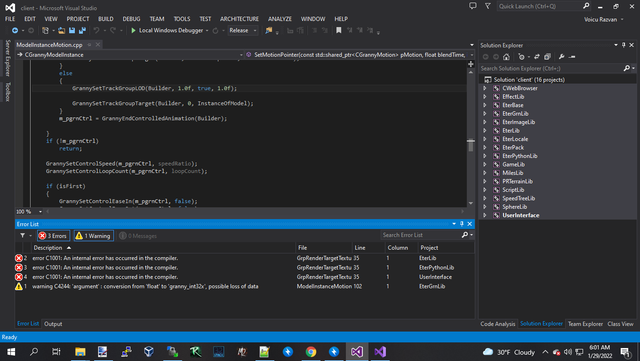Image resolution: width=640 pixels, height=361 pixels.
Task: Click the Navigate Backward toolbar icon
Action: [x=15, y=31]
